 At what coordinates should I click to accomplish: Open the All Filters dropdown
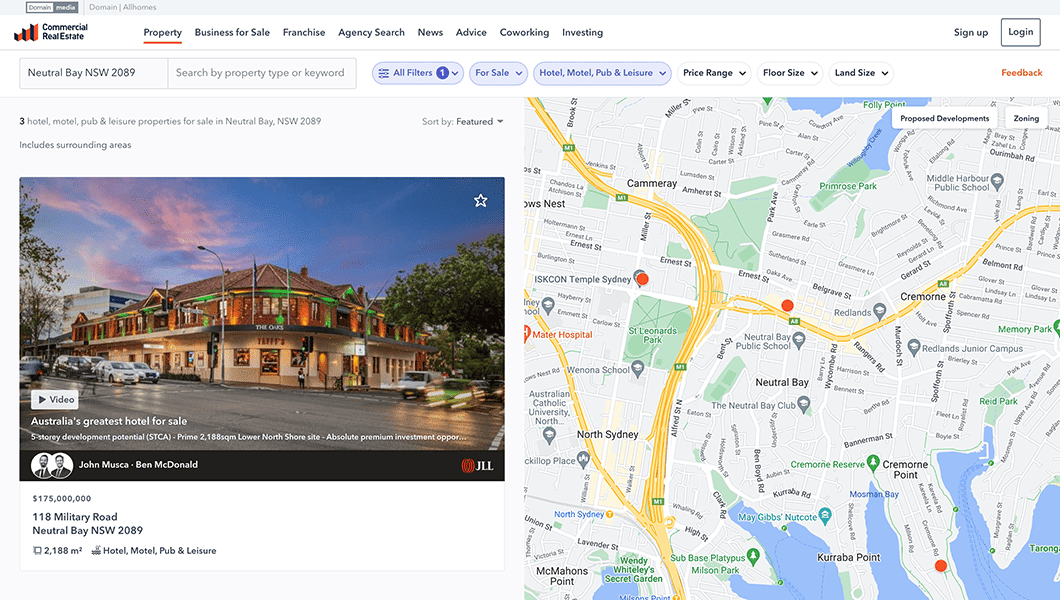point(418,73)
